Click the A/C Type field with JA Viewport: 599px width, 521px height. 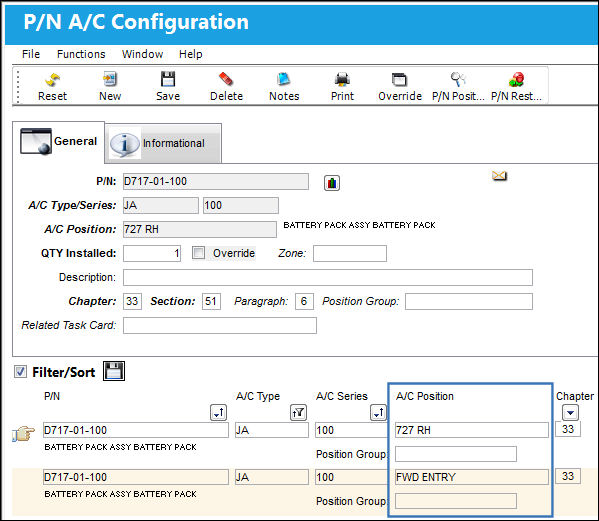coord(160,205)
